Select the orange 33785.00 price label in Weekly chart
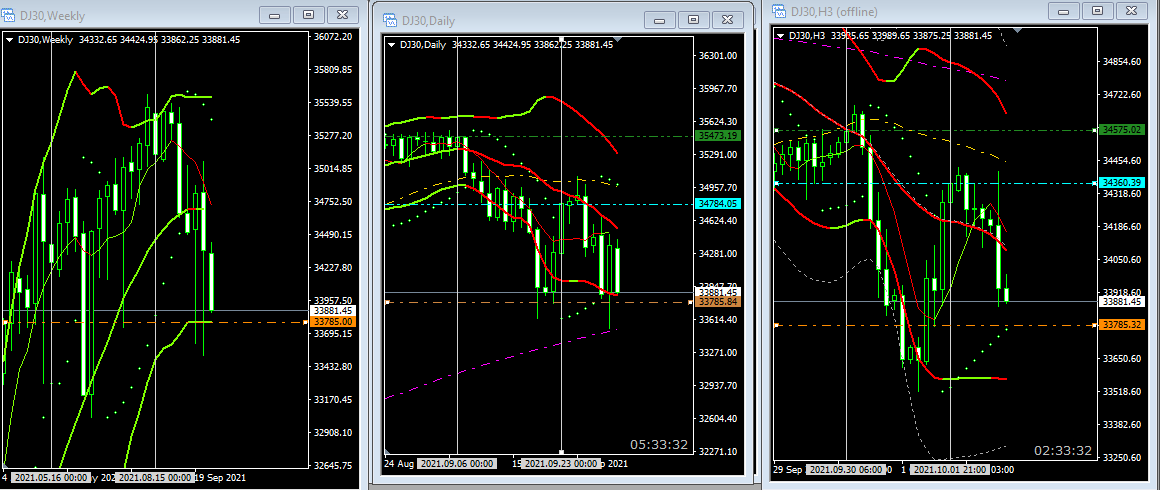 point(333,322)
